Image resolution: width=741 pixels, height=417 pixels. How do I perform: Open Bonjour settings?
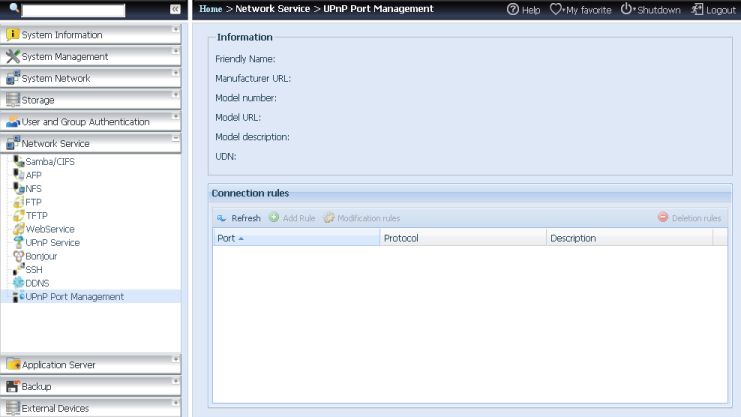[x=41, y=256]
